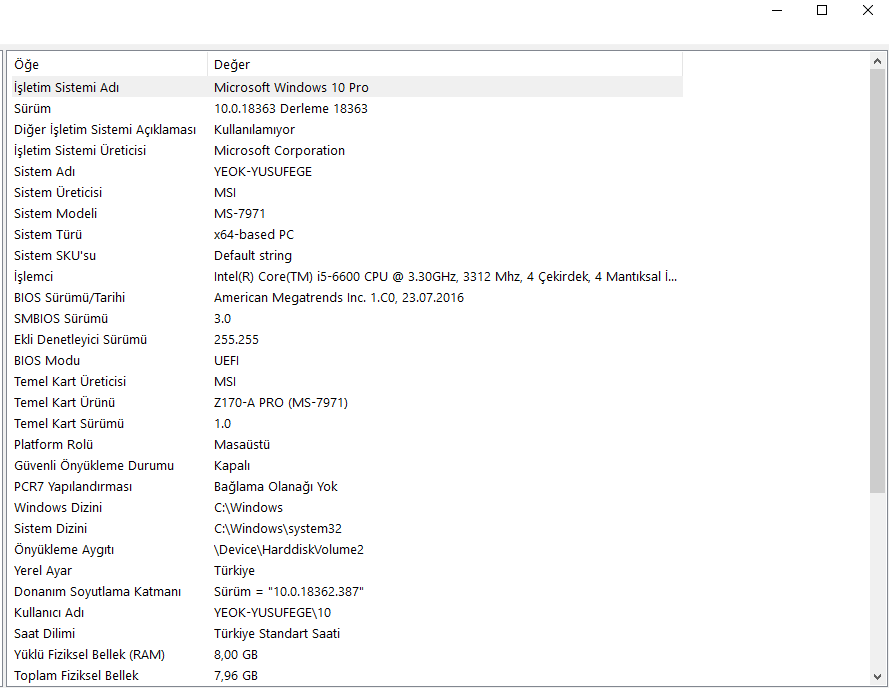Select Donanım Soyutlama Katmanı row label

pyautogui.click(x=98, y=591)
